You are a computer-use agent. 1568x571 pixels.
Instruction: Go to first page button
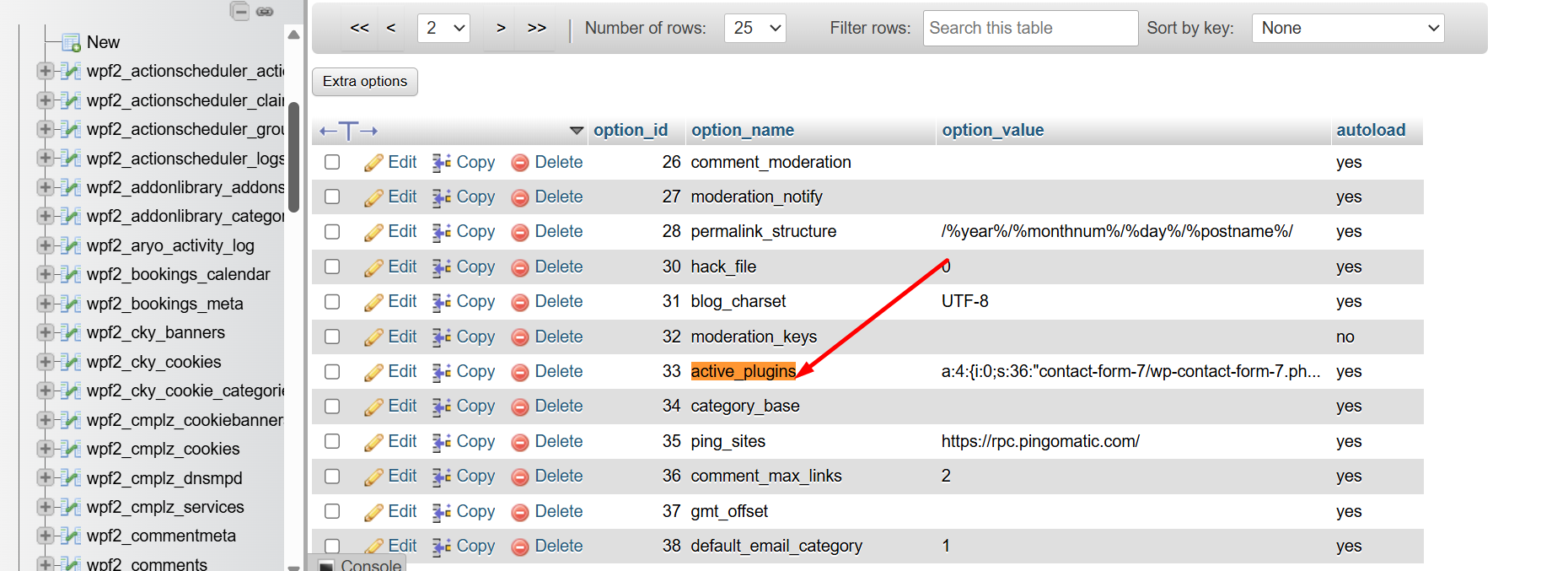tap(360, 28)
